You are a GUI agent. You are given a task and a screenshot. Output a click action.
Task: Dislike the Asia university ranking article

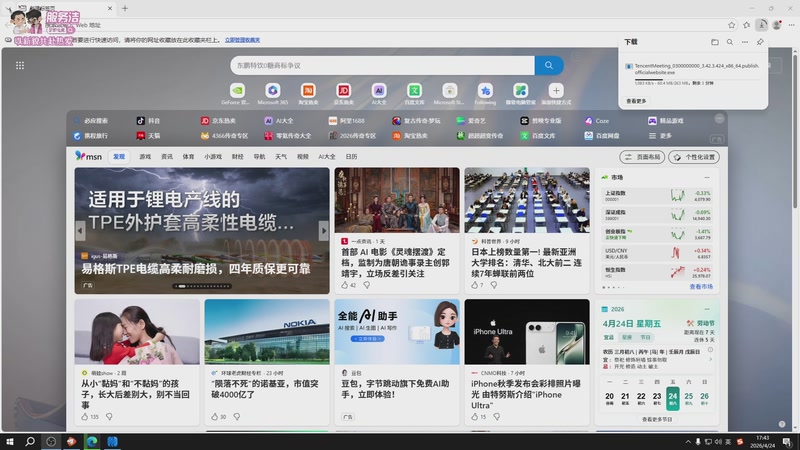494,285
